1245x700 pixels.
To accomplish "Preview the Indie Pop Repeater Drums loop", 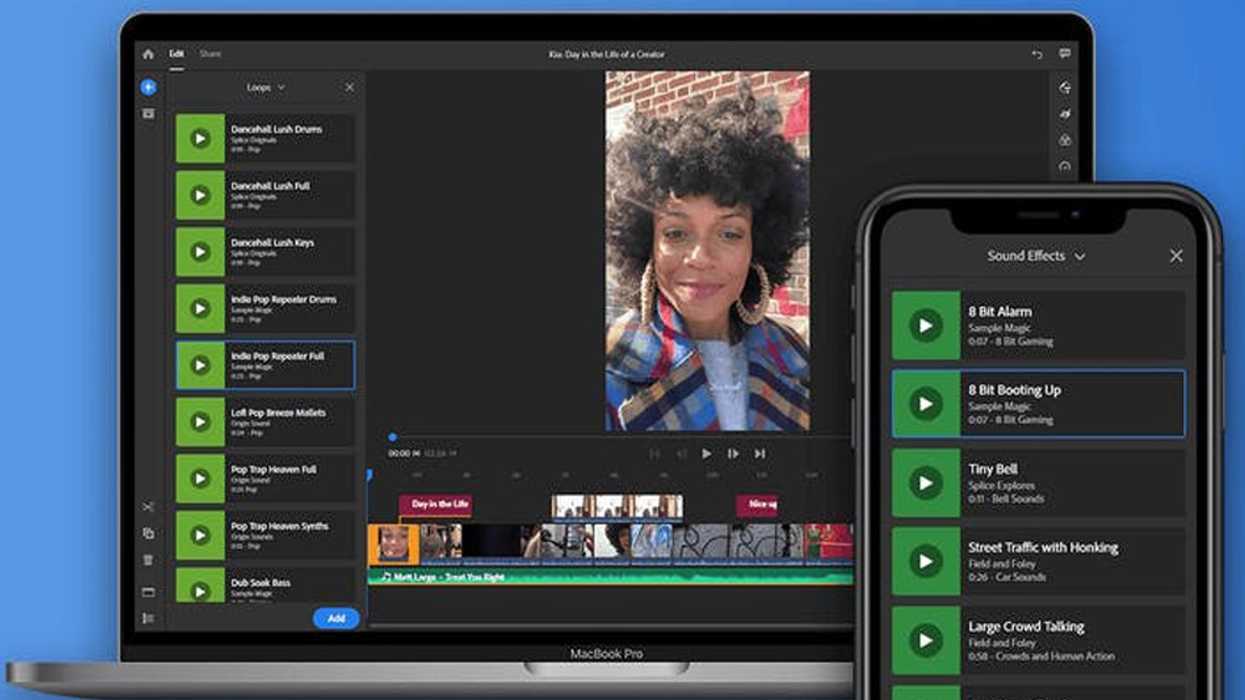I will (x=200, y=309).
